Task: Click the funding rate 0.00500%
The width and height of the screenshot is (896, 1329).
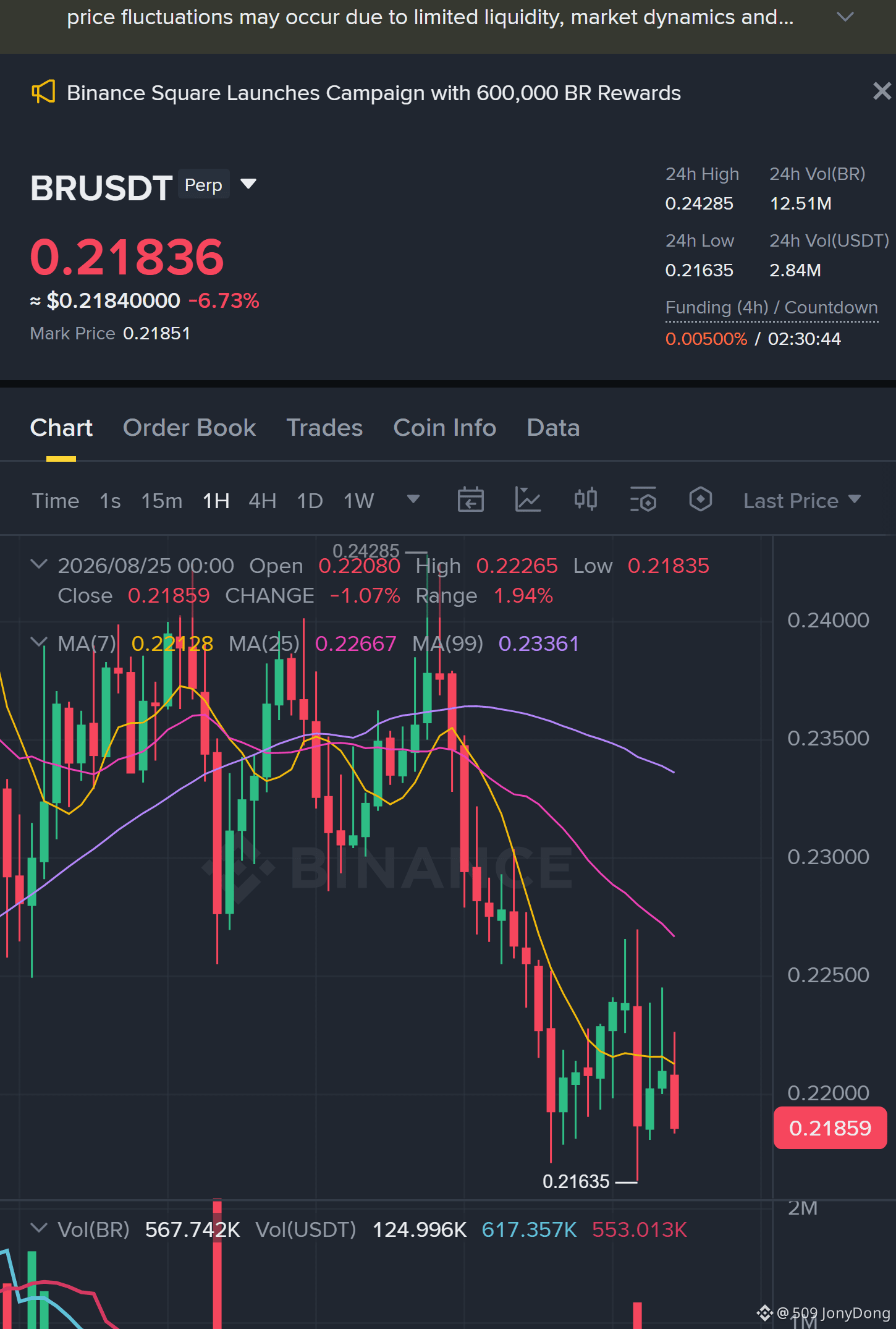Action: [706, 339]
